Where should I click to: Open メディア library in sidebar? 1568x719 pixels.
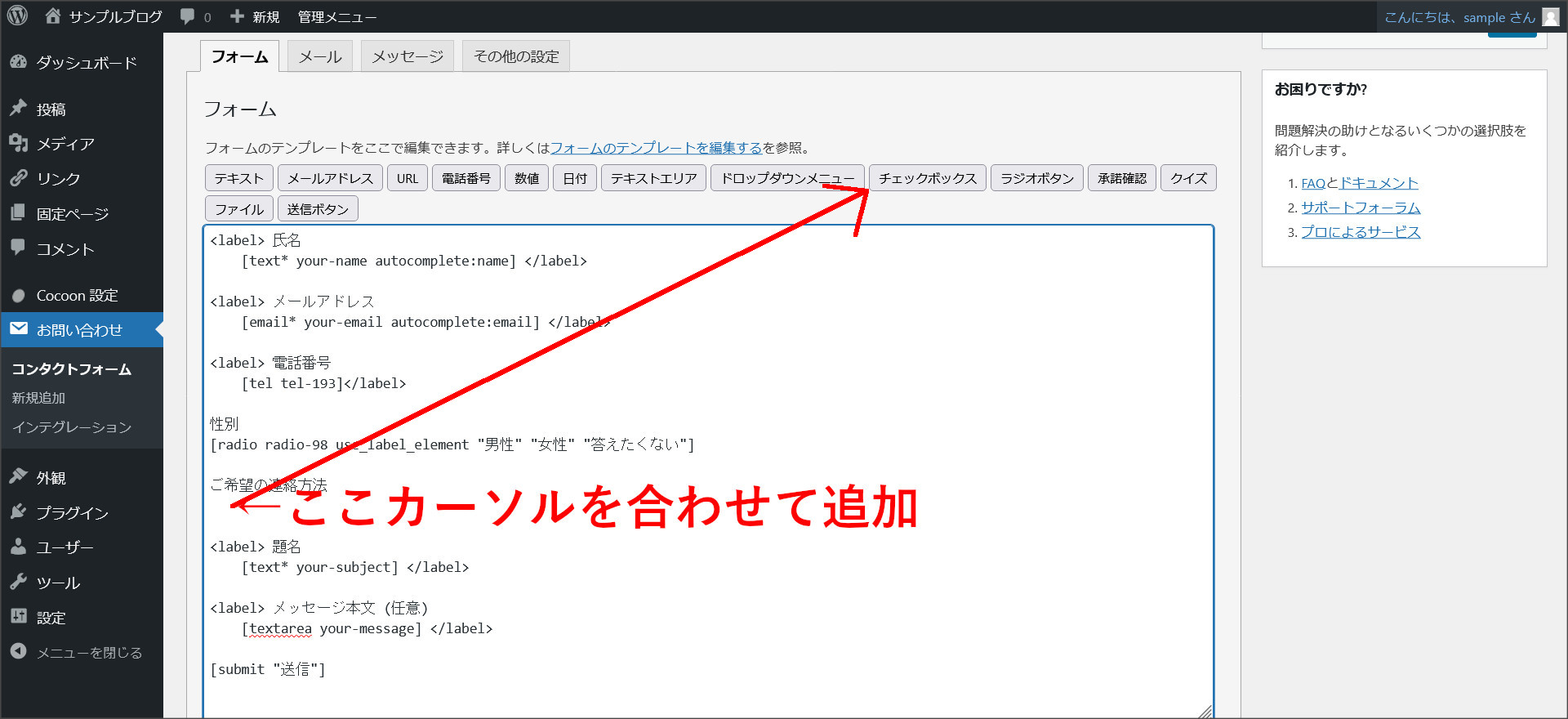(65, 144)
